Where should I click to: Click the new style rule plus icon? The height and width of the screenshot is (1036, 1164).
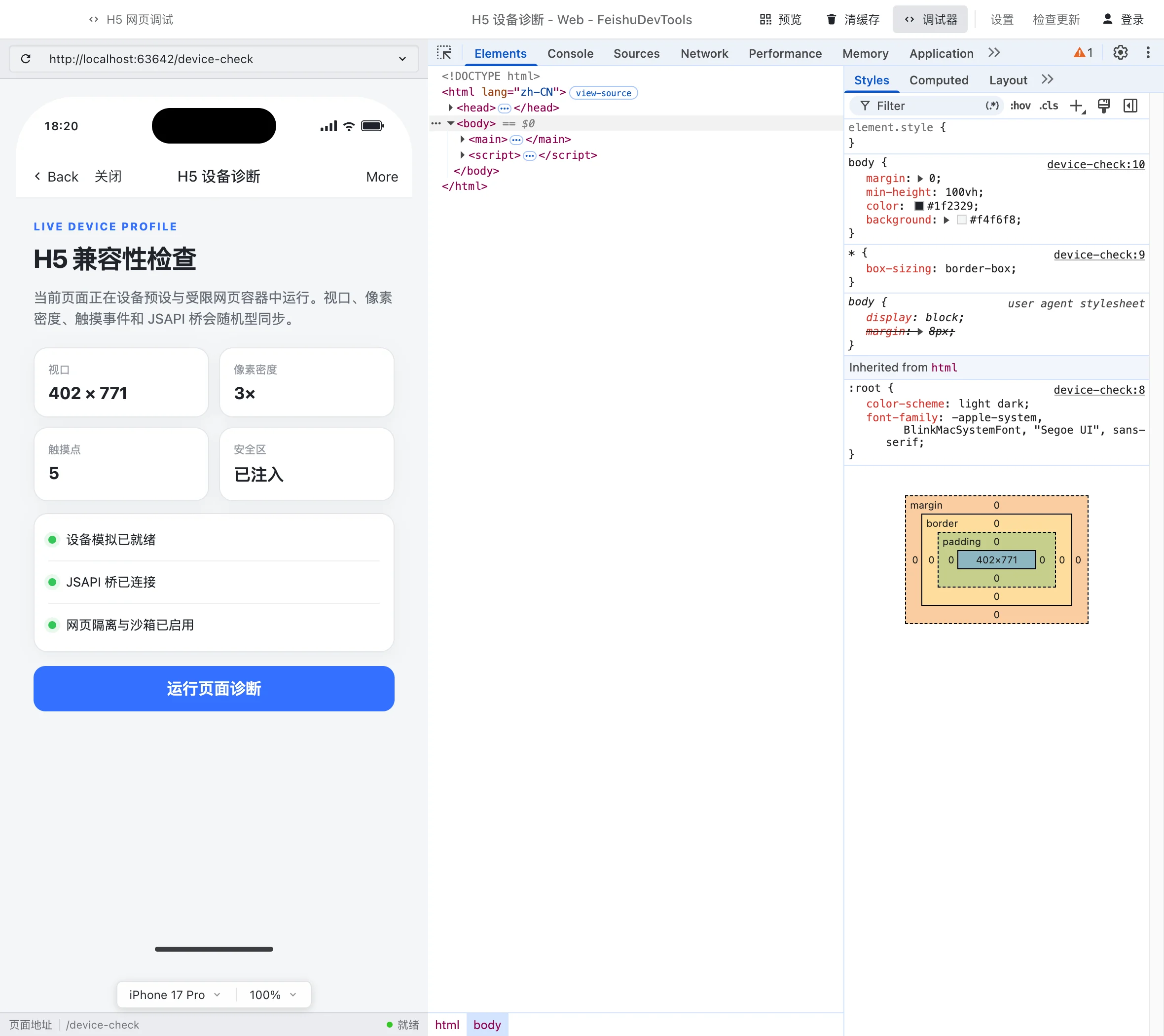(1077, 106)
